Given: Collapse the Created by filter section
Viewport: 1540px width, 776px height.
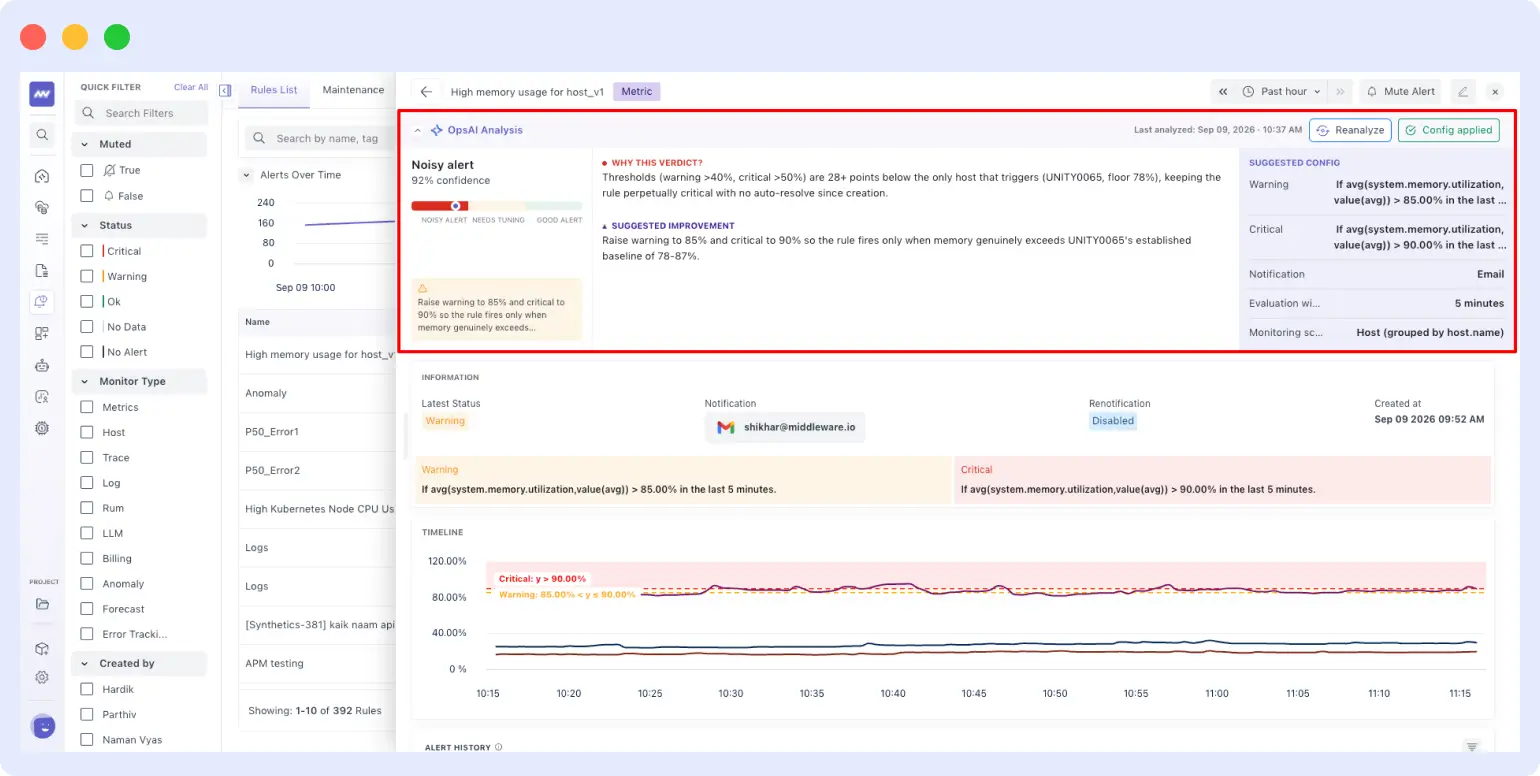Looking at the screenshot, I should [x=85, y=664].
